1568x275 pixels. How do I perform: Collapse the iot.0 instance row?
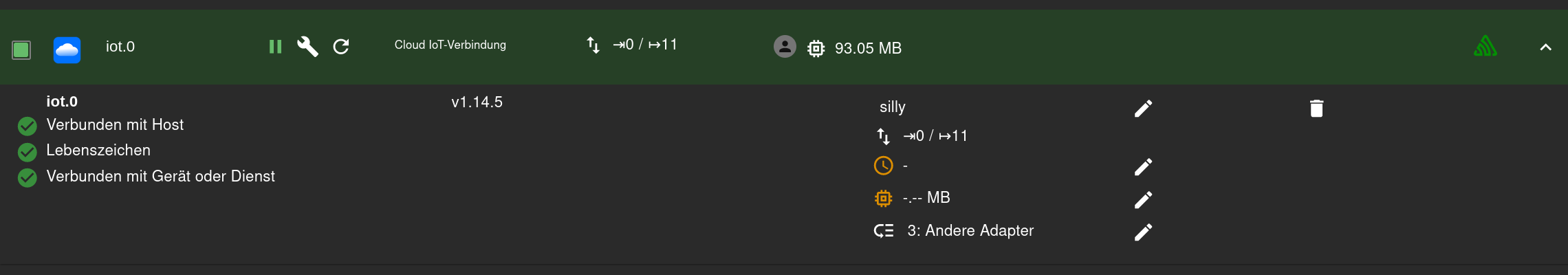1545,47
